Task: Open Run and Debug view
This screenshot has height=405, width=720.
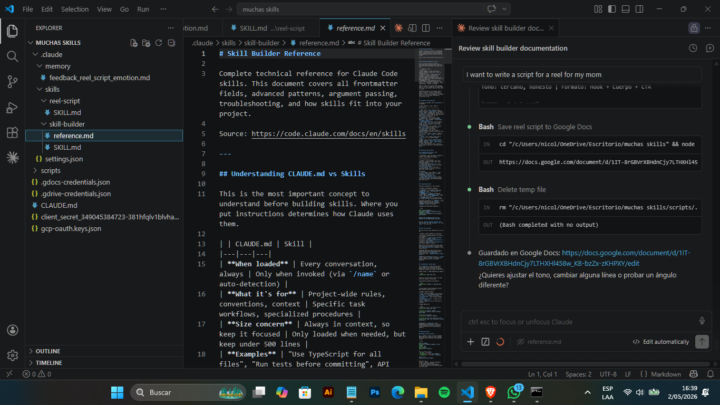Action: pyautogui.click(x=12, y=107)
